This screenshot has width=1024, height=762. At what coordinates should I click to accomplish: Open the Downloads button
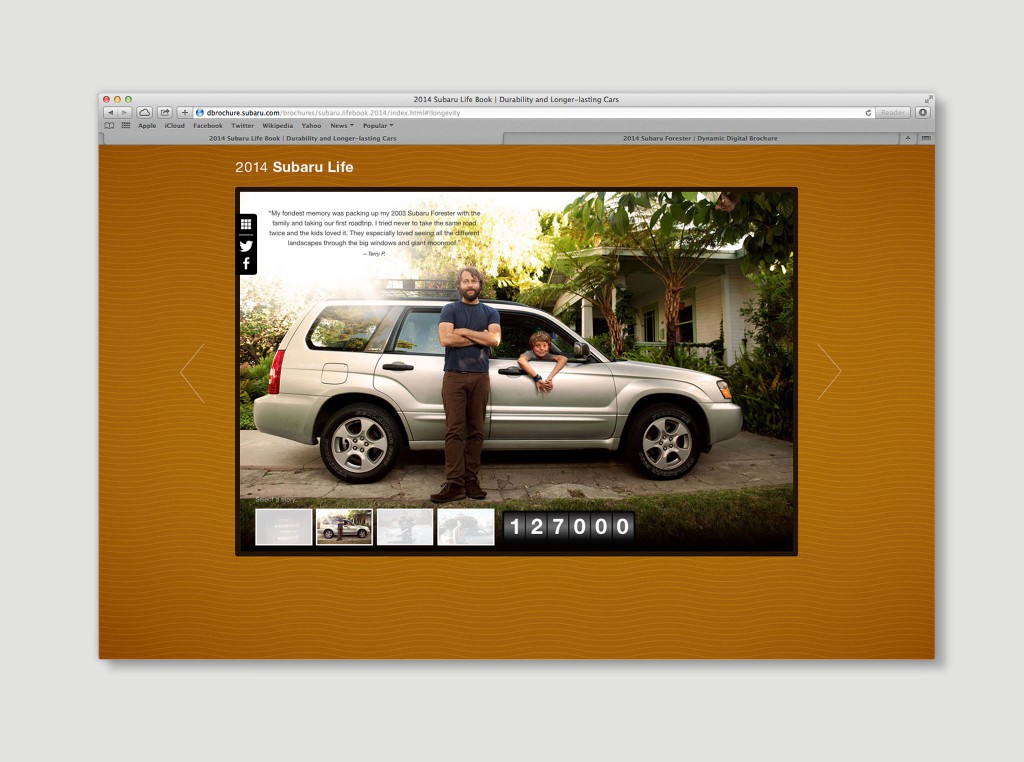click(x=923, y=113)
